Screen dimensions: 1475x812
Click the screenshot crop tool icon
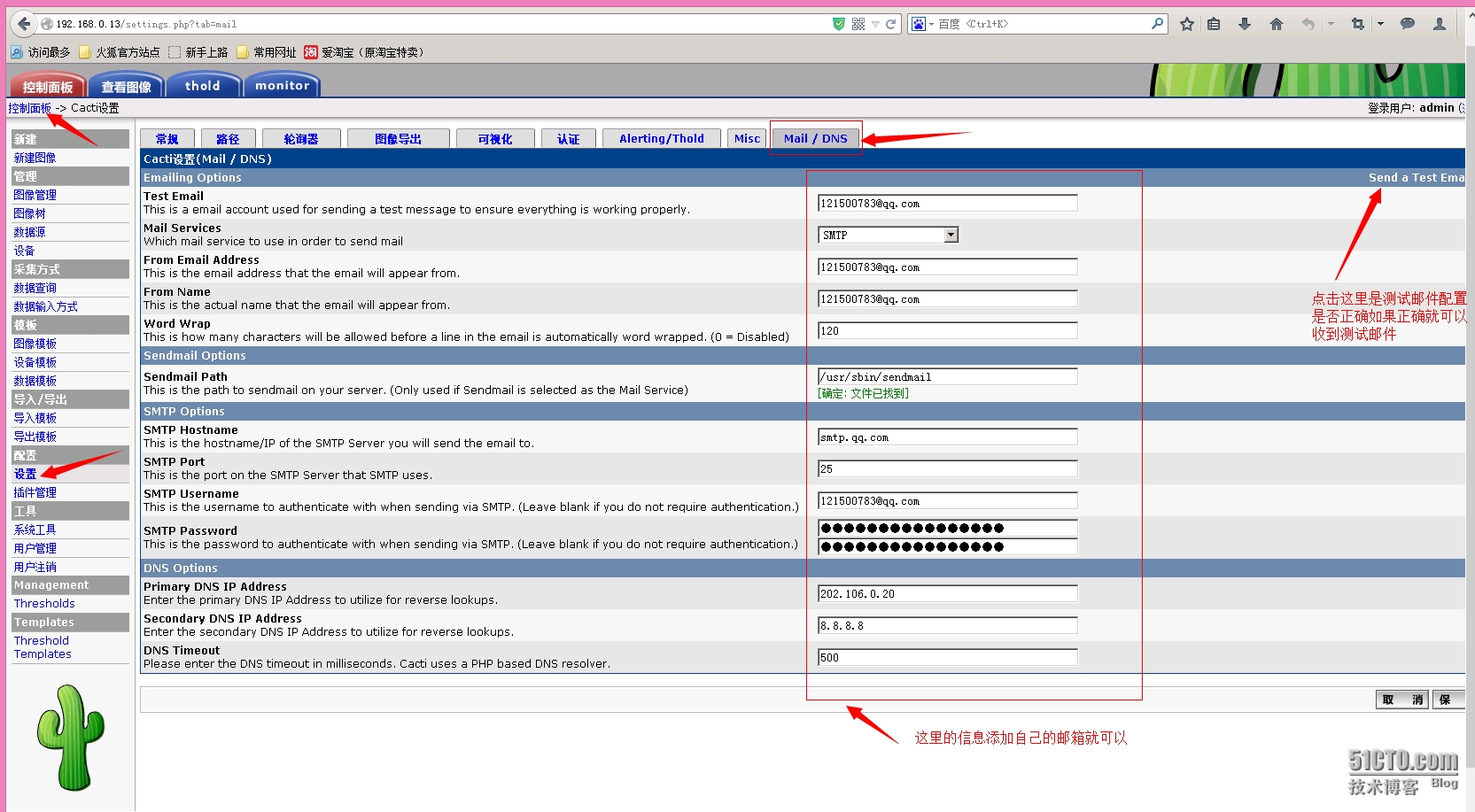[1358, 24]
